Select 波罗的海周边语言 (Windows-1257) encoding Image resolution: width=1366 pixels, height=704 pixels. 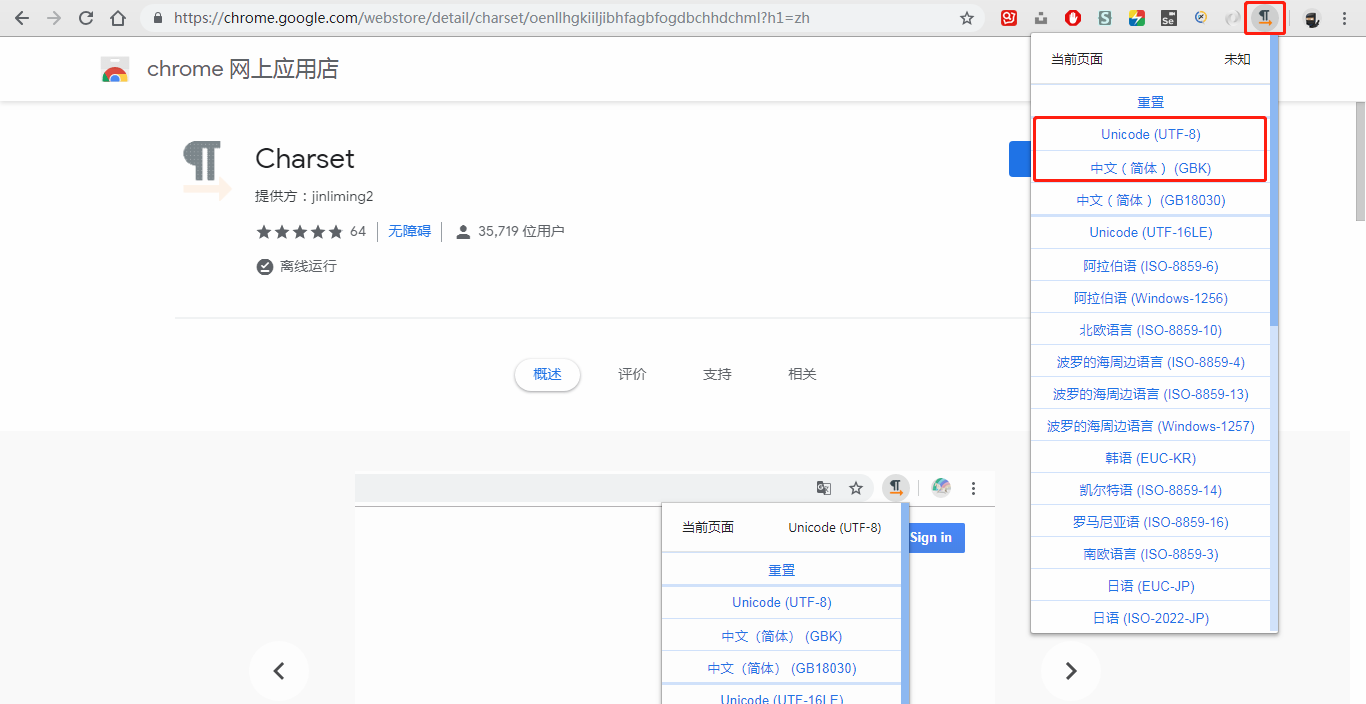coord(1150,426)
